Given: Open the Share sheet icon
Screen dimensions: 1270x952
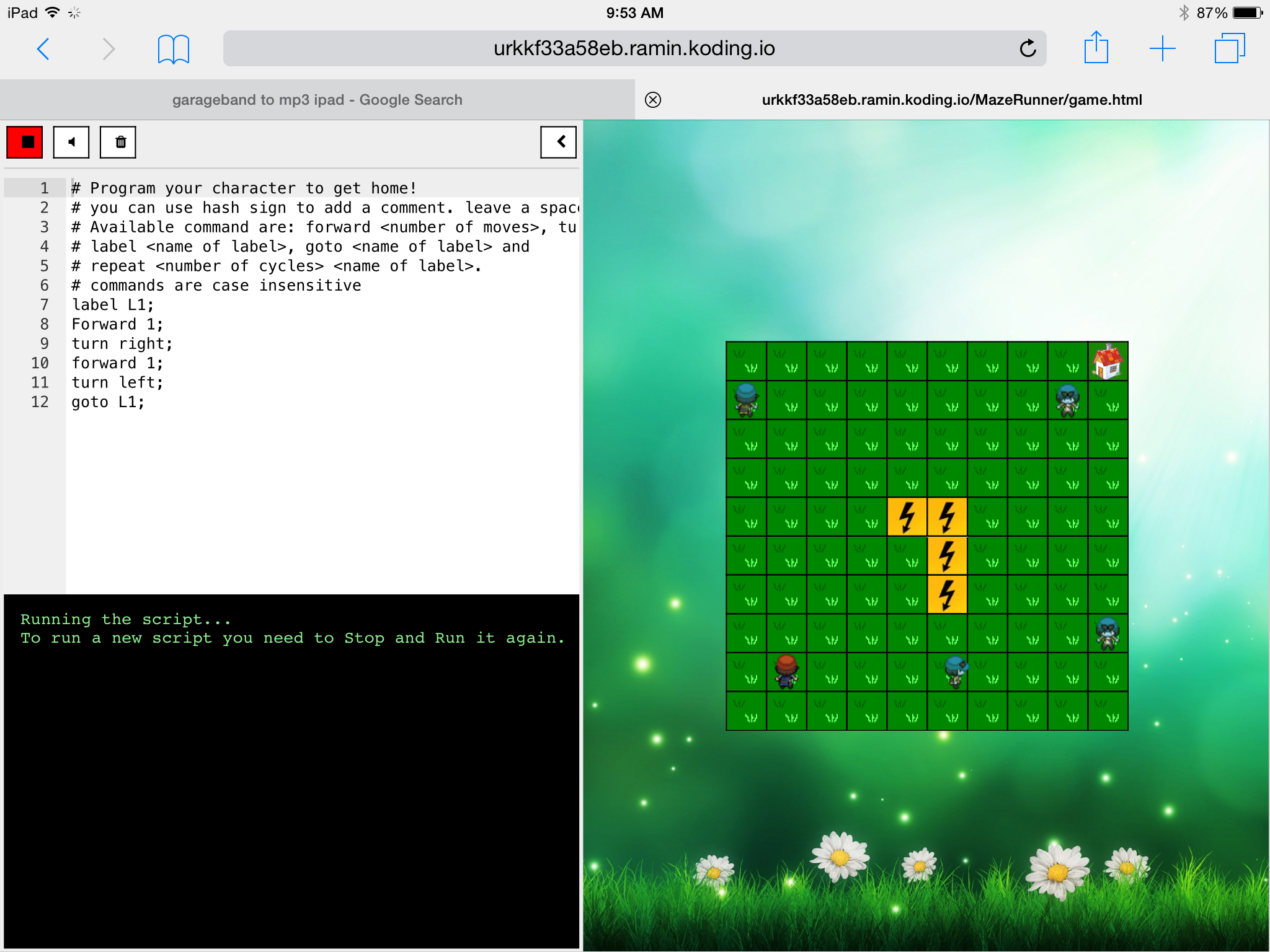Looking at the screenshot, I should [x=1096, y=48].
